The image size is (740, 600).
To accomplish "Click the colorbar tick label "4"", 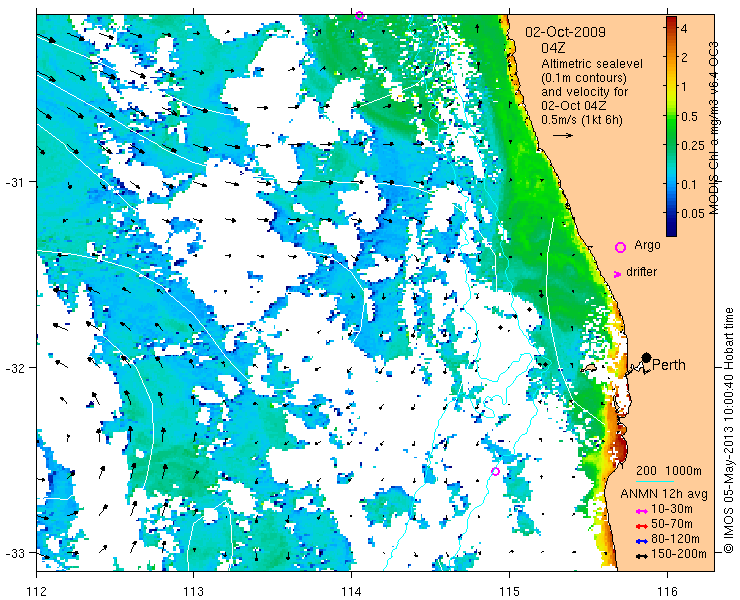I will pos(684,28).
